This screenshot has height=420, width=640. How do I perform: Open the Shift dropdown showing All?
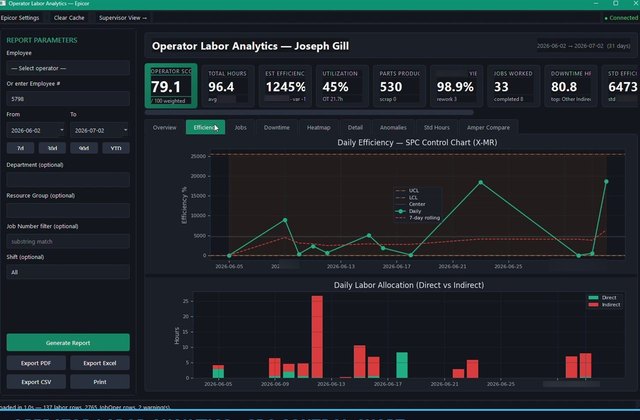point(68,272)
